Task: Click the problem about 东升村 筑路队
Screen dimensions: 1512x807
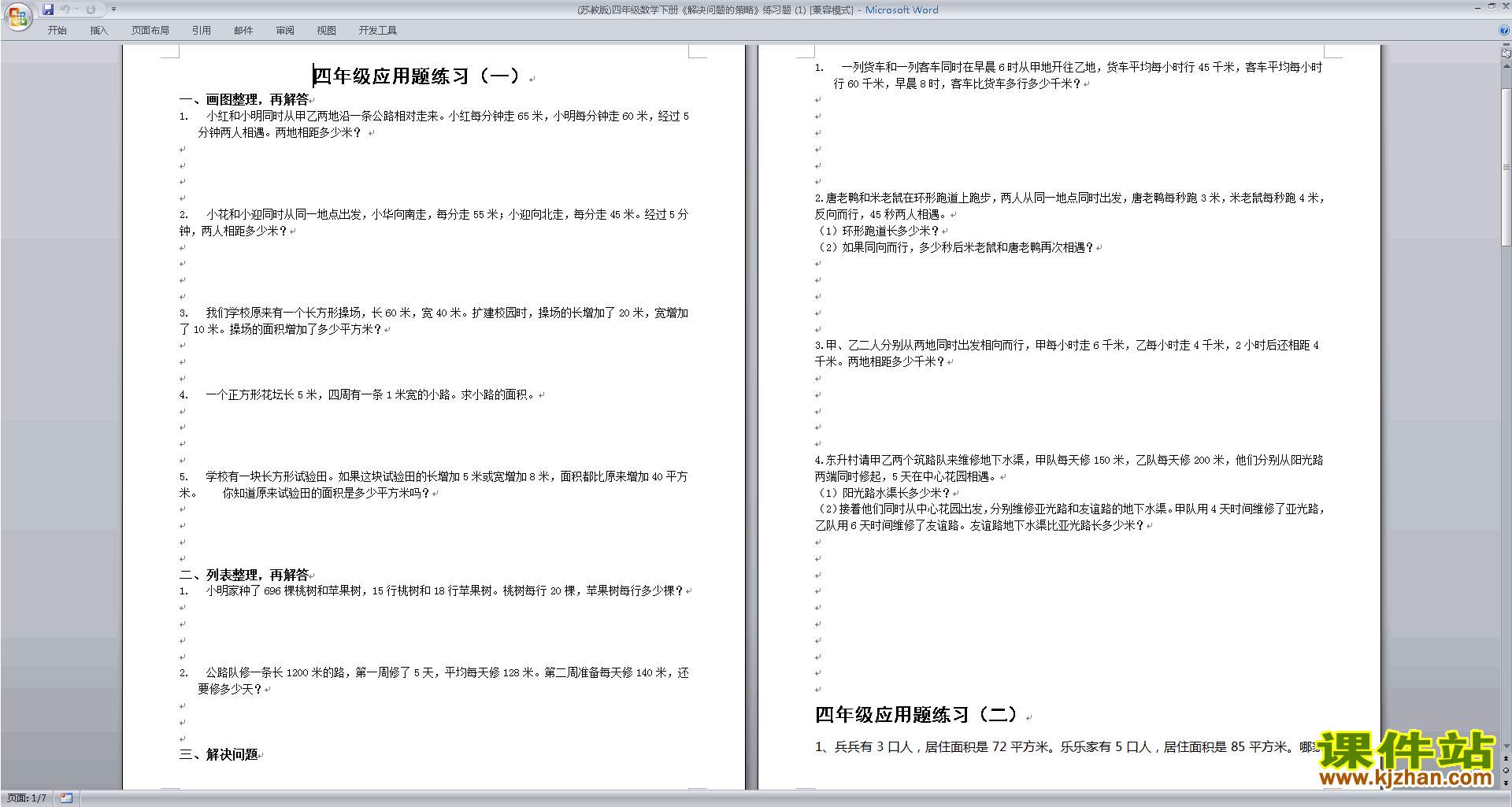Action: [1069, 468]
